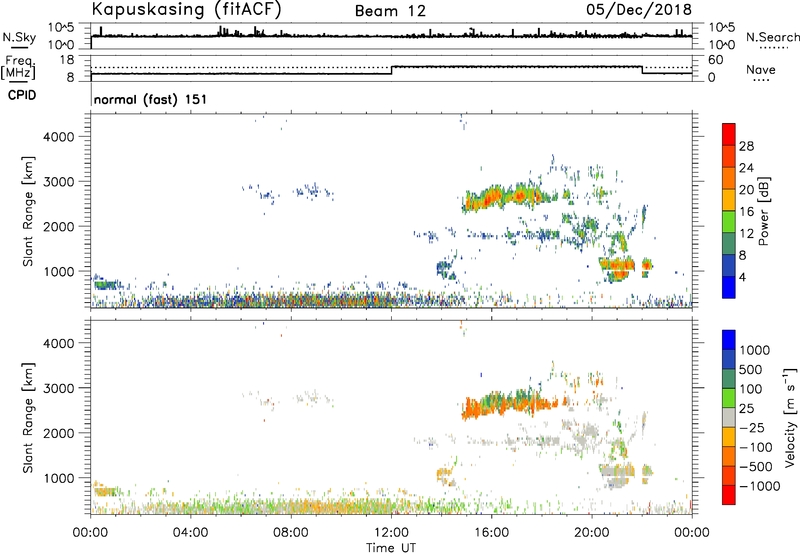The height and width of the screenshot is (554, 800).
Task: Click the date '05/Dec/2018'
Action: point(639,9)
